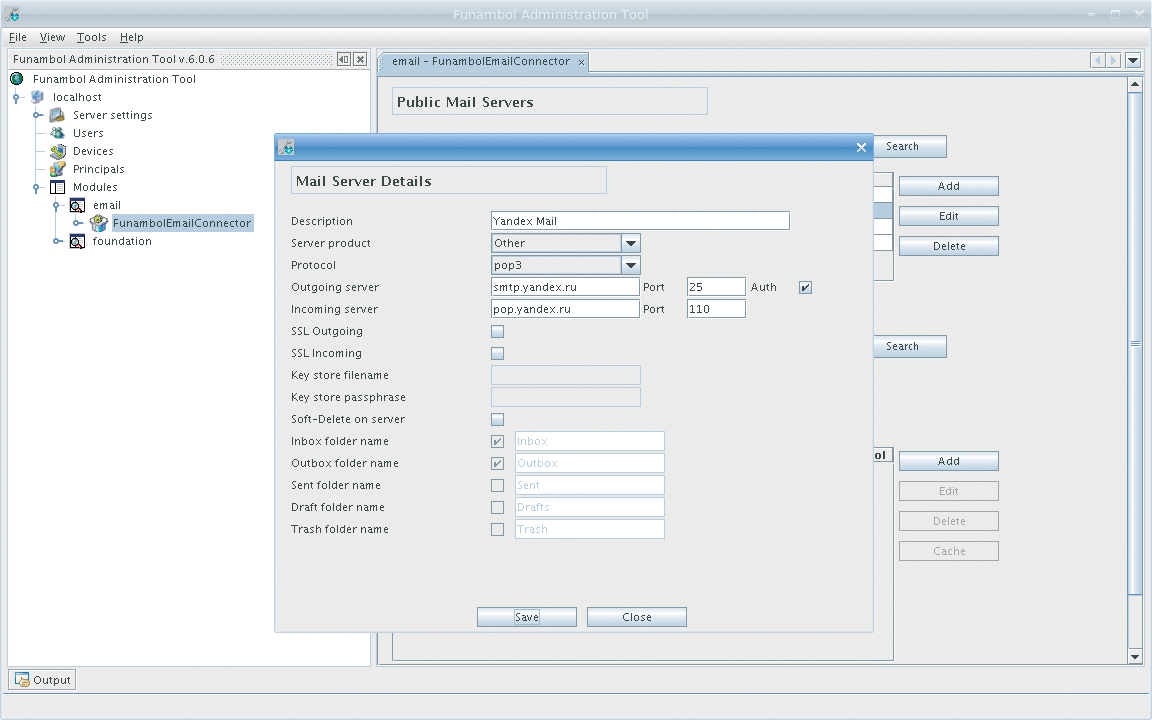
Task: Open the Protocol dropdown
Action: click(630, 265)
